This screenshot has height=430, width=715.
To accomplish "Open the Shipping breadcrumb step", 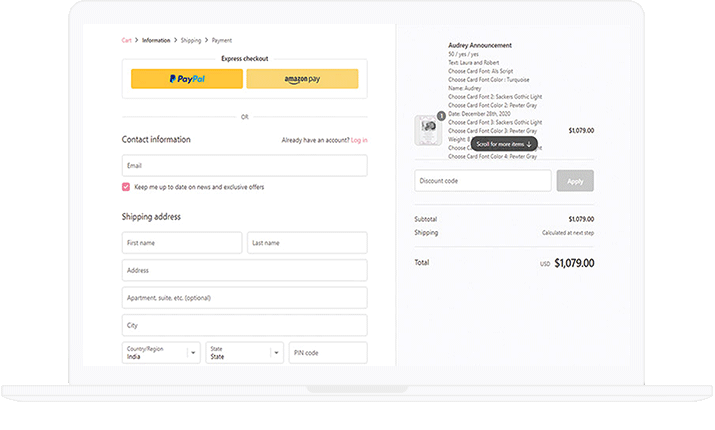I will 190,41.
